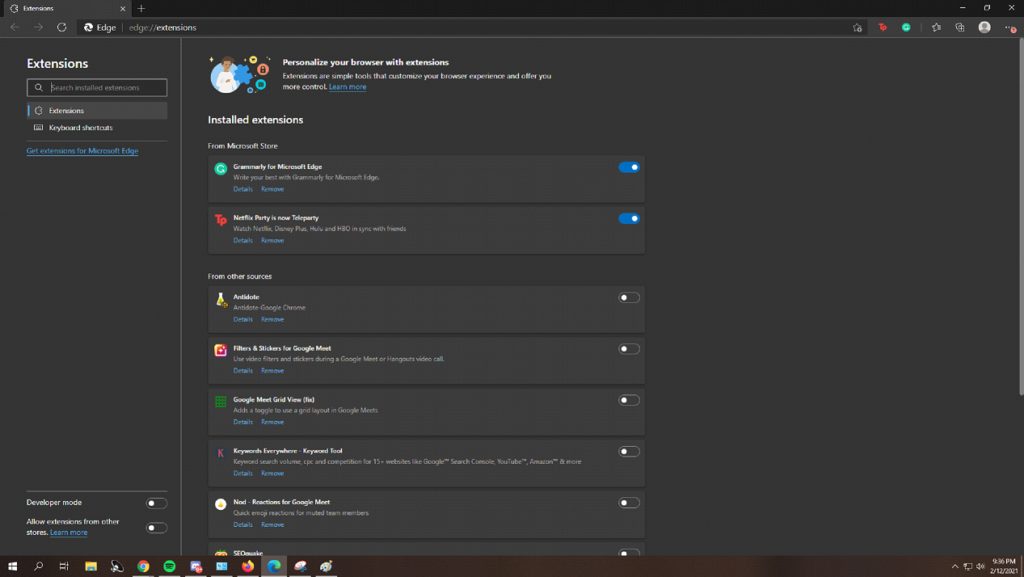Open the Collections icon
The image size is (1024, 577).
(960, 27)
